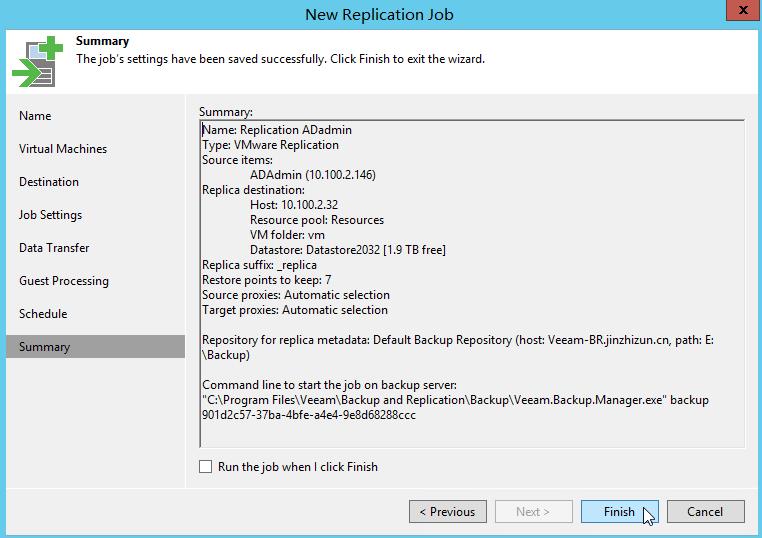Close the New Replication Job window

click(x=743, y=10)
